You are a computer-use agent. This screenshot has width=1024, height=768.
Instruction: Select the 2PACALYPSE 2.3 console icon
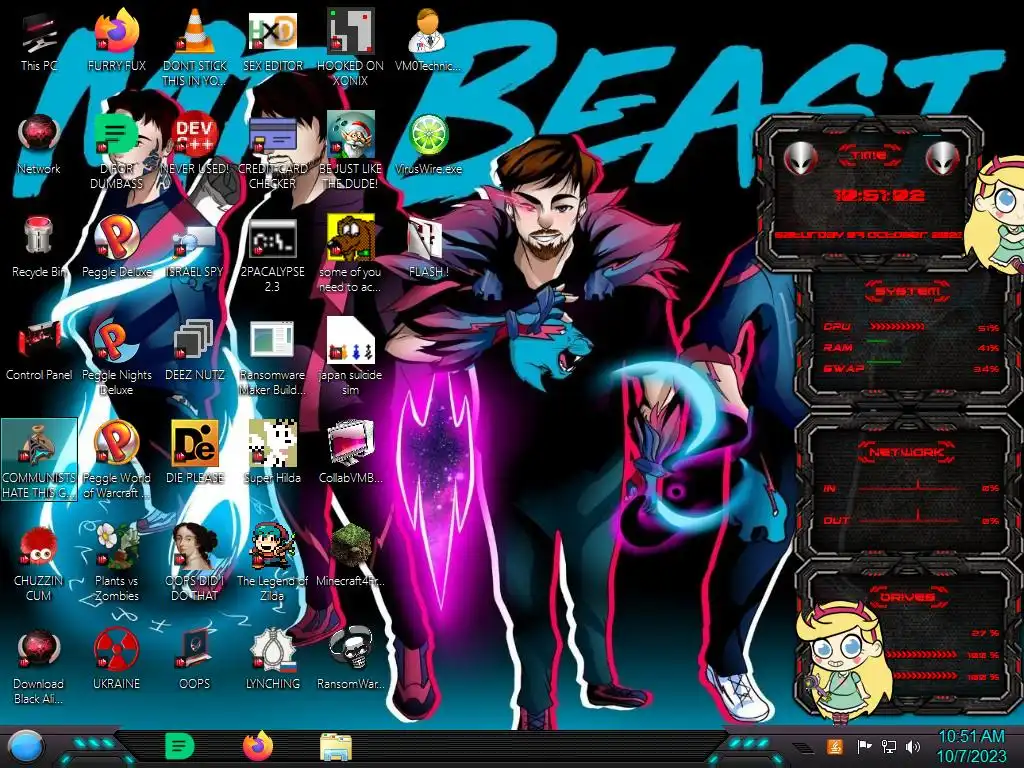pos(272,255)
